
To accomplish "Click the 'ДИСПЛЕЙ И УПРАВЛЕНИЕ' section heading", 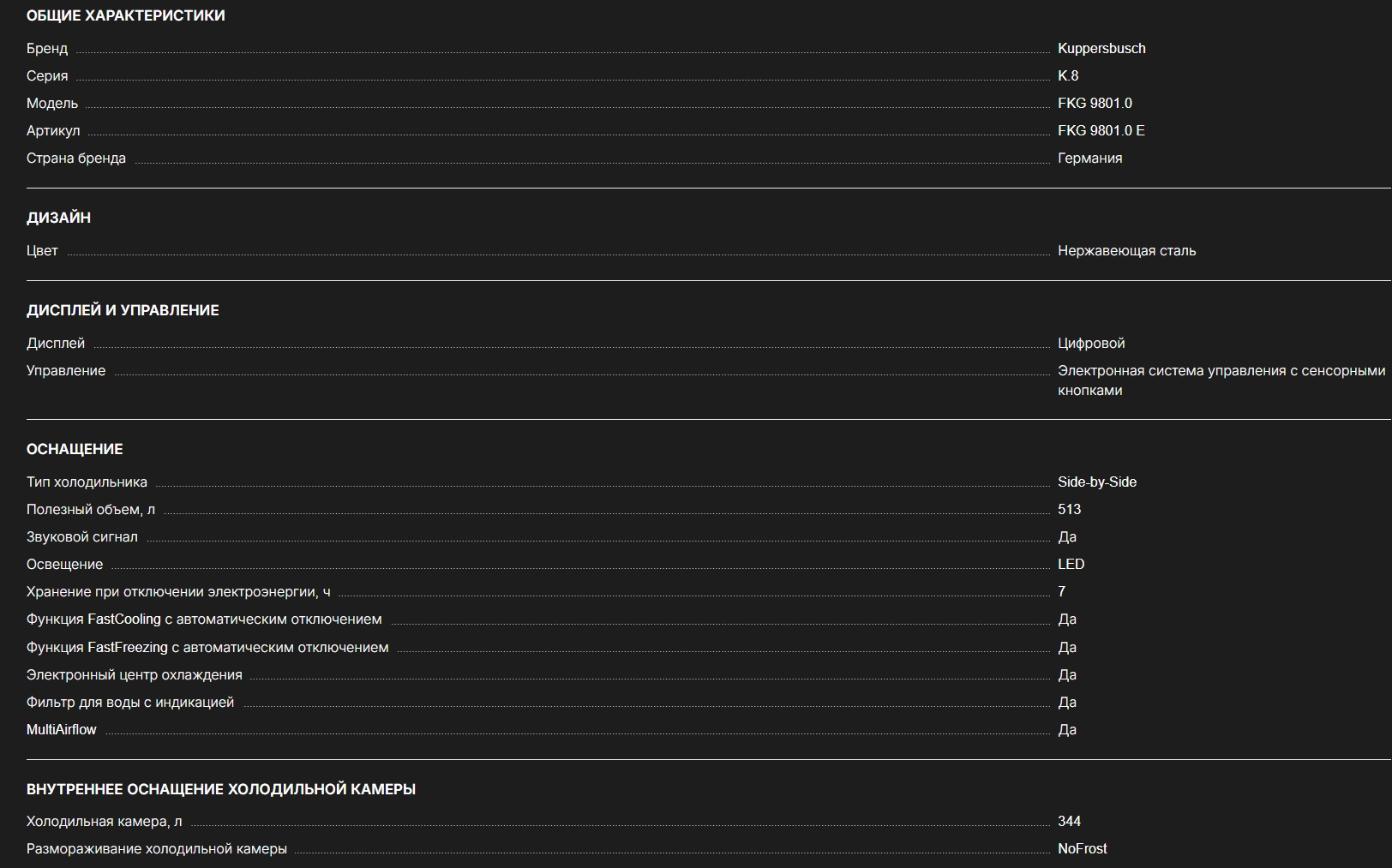I will tap(123, 310).
